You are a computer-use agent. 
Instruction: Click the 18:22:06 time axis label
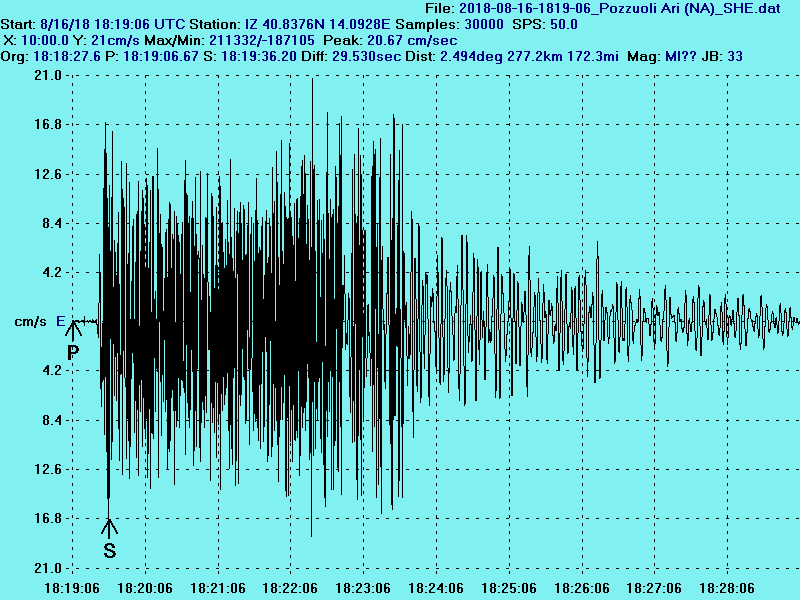coord(290,588)
